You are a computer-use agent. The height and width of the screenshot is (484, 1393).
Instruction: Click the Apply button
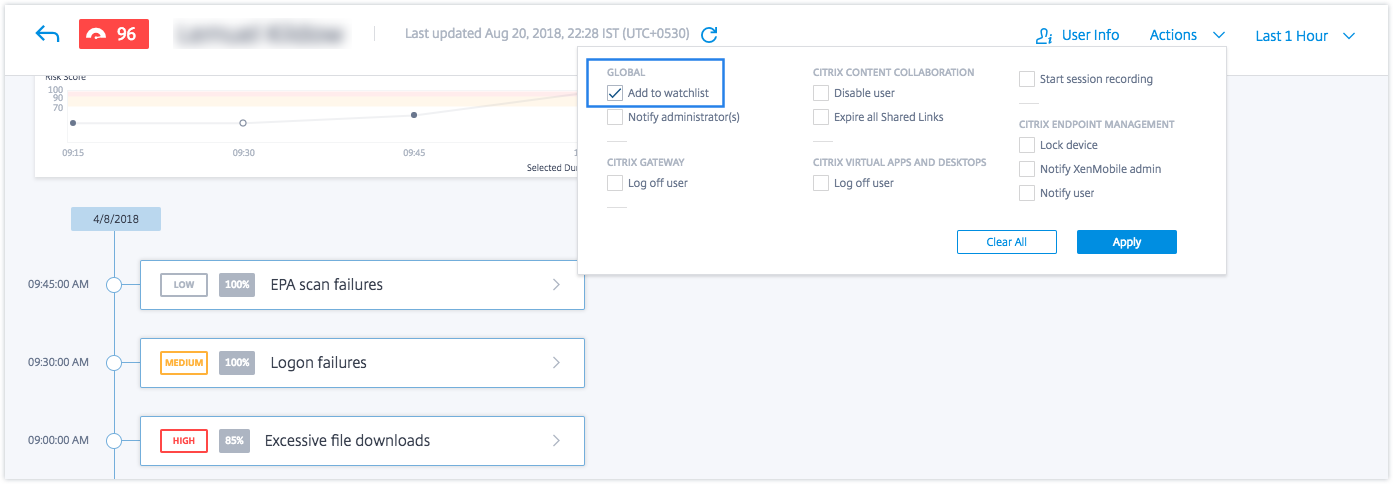[x=1126, y=242]
